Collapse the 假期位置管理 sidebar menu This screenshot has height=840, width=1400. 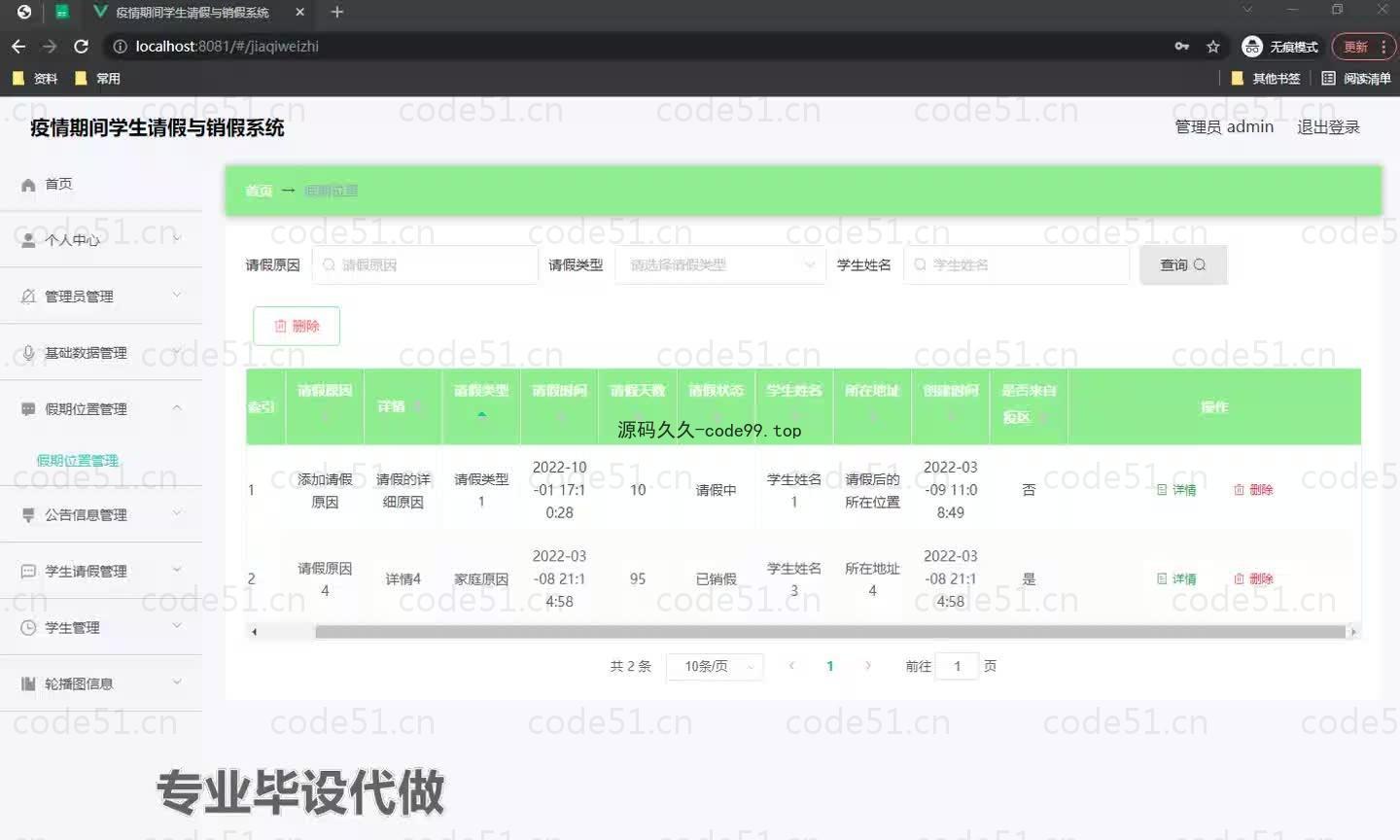(101, 408)
